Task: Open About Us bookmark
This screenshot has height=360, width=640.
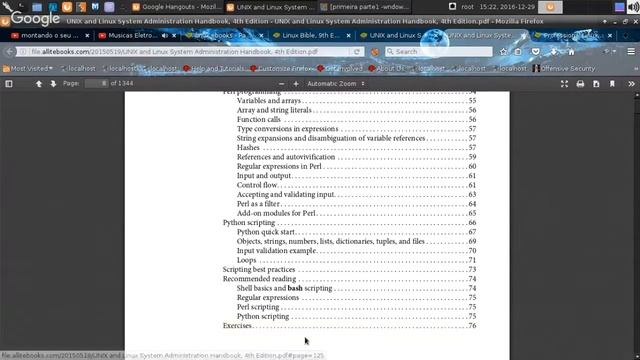Action: (x=387, y=69)
